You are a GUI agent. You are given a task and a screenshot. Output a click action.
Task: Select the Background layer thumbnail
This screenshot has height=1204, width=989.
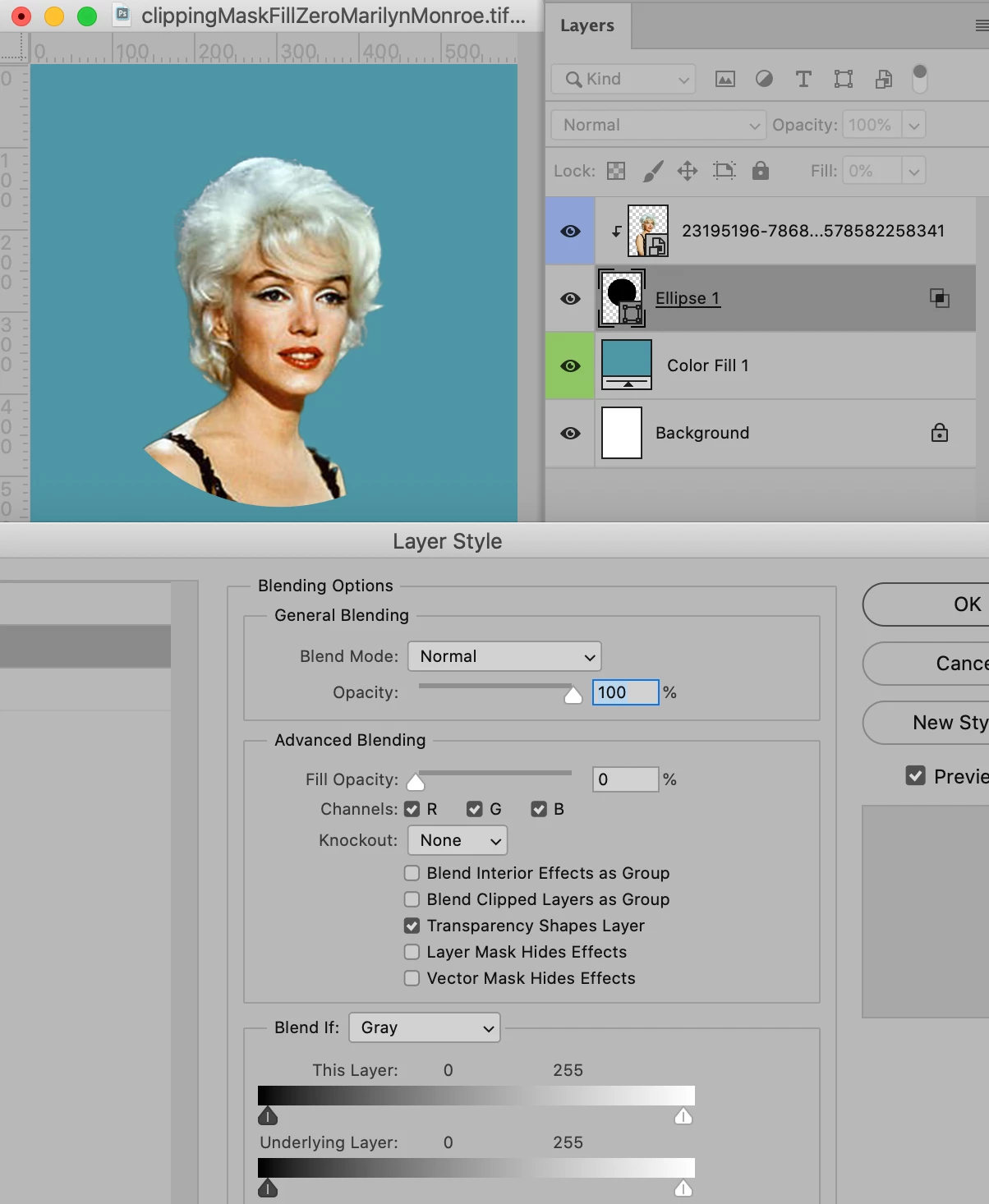click(x=622, y=433)
